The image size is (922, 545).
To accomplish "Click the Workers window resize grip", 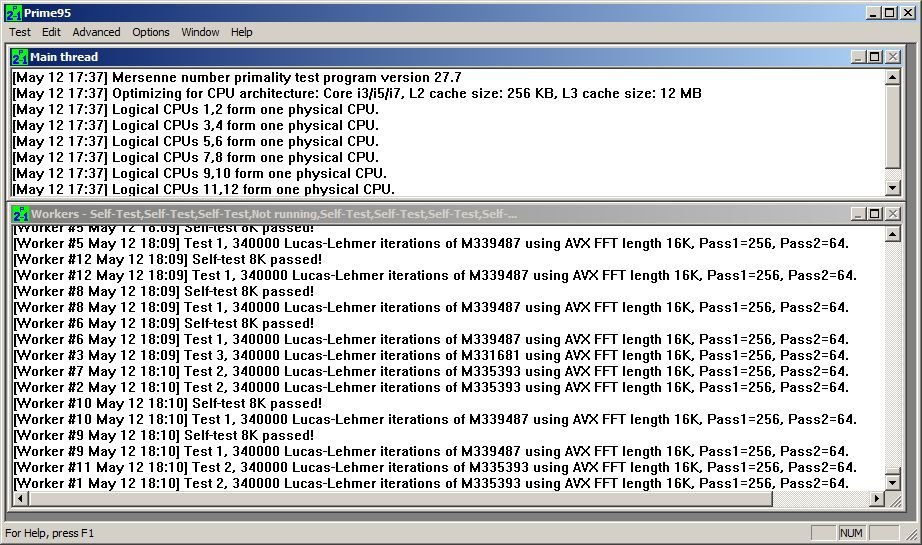I will point(894,499).
